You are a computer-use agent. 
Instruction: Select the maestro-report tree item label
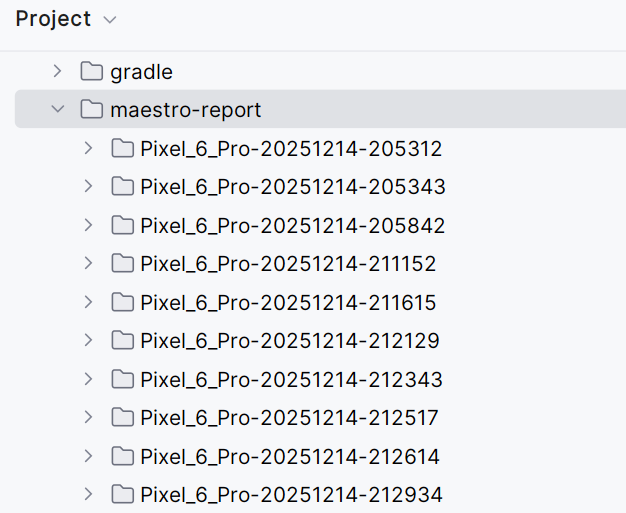(x=185, y=110)
